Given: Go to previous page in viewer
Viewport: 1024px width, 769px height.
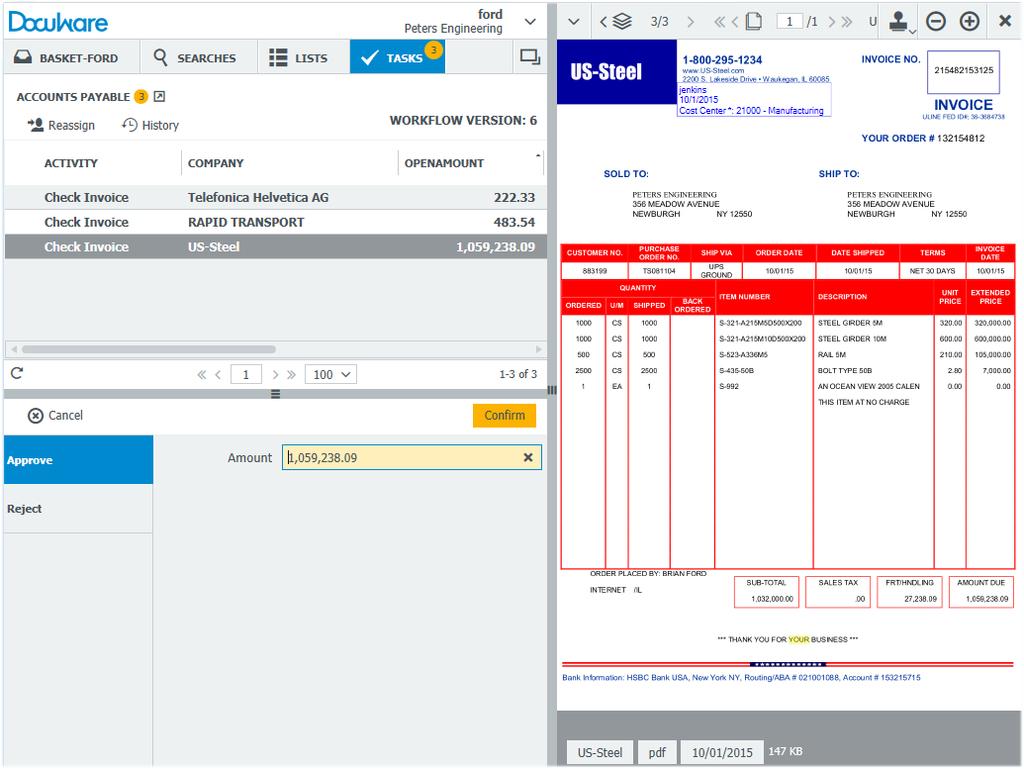Looking at the screenshot, I should [x=735, y=22].
